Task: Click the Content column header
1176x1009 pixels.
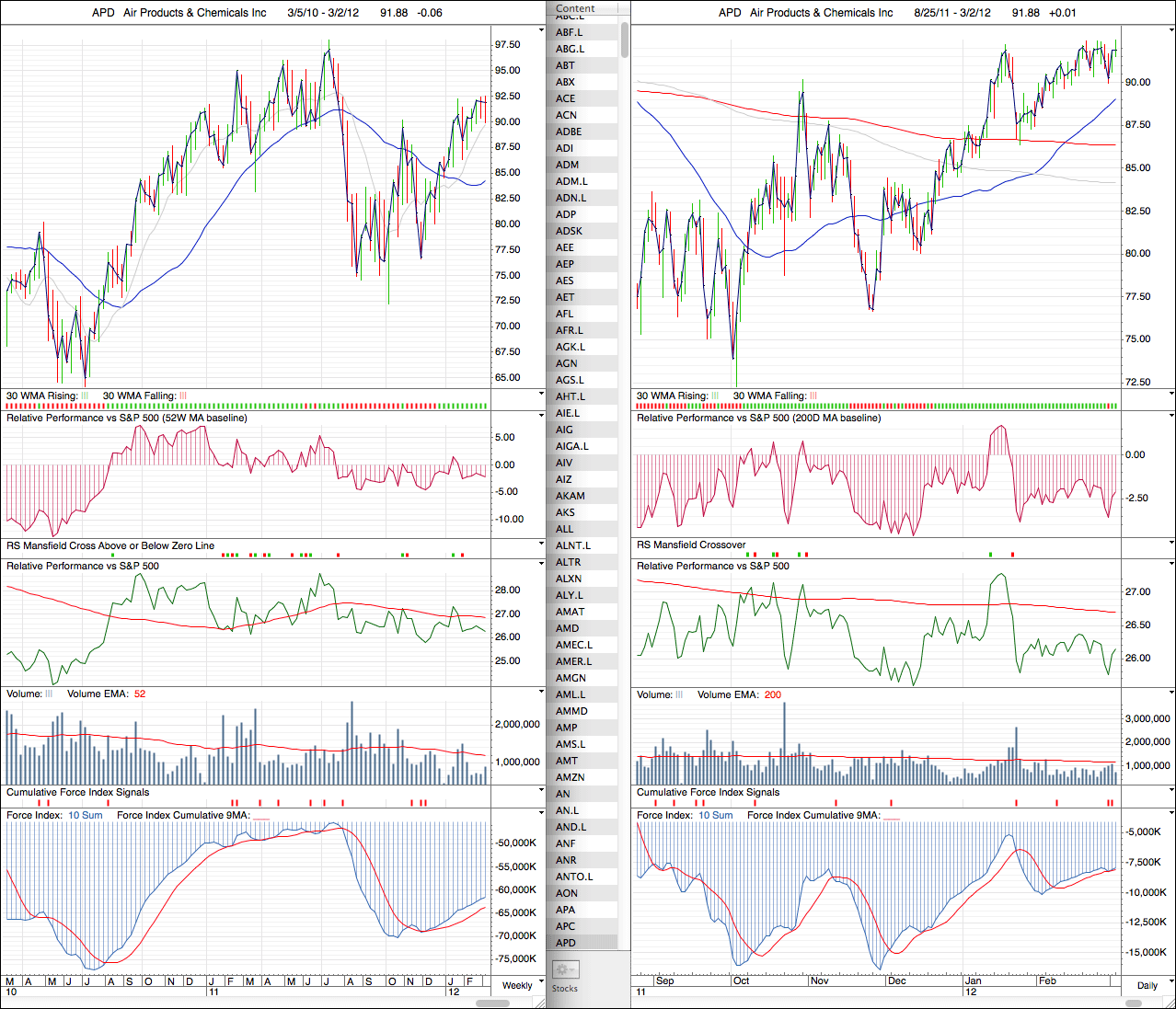Action: pyautogui.click(x=576, y=8)
